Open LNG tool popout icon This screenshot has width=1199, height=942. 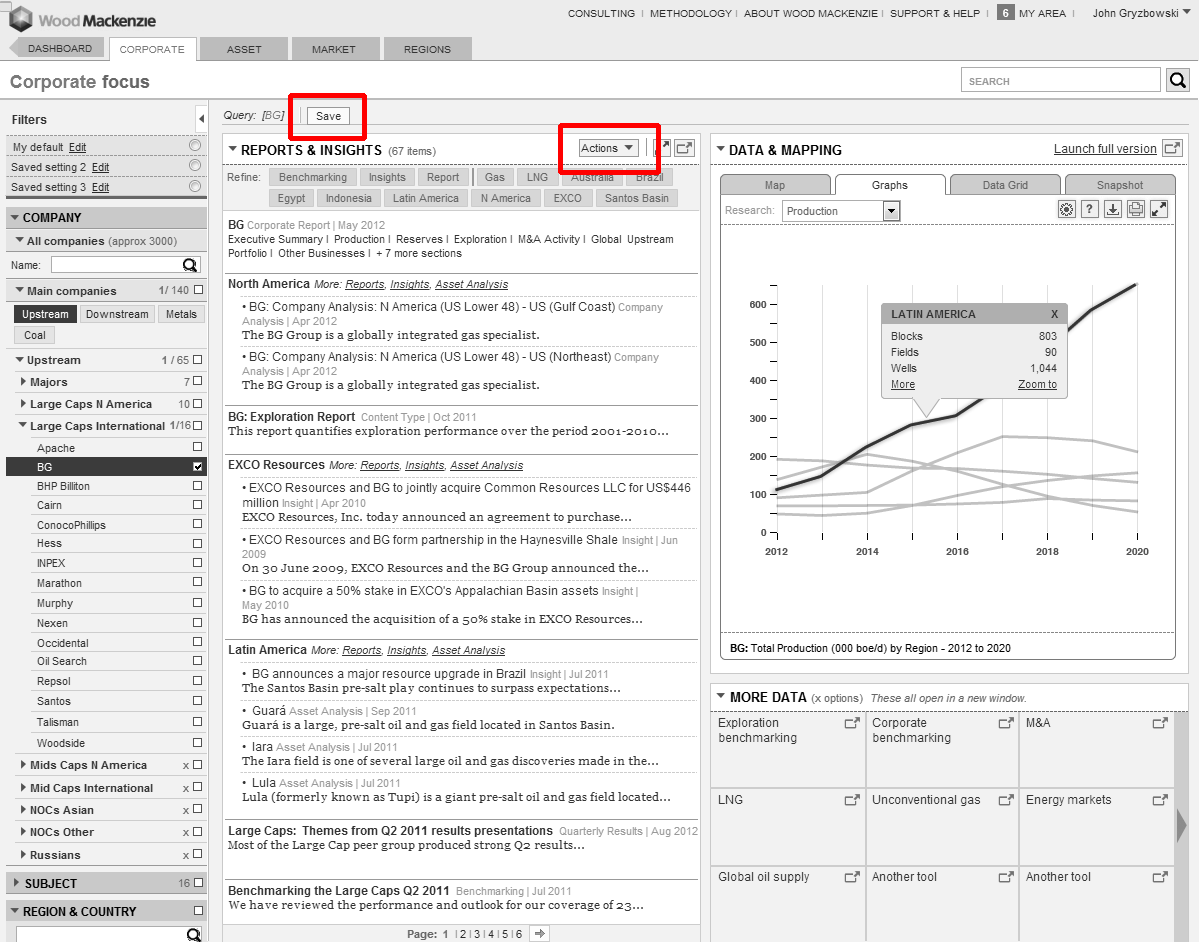point(852,800)
